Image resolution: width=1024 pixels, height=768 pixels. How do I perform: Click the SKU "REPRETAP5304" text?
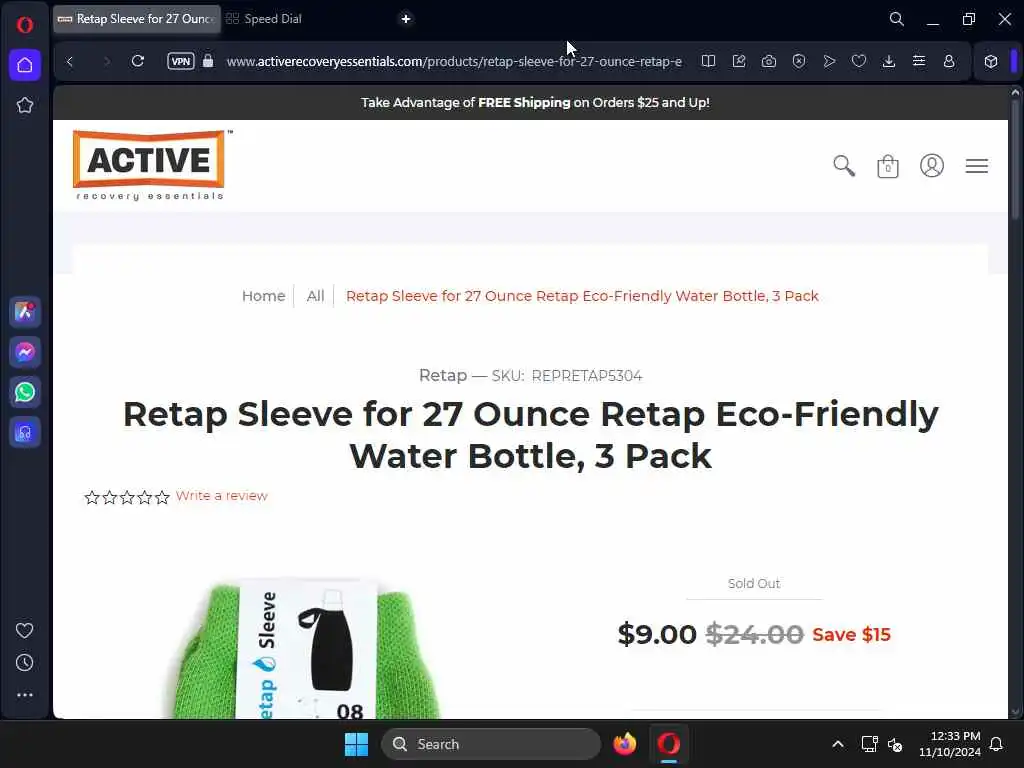(586, 376)
